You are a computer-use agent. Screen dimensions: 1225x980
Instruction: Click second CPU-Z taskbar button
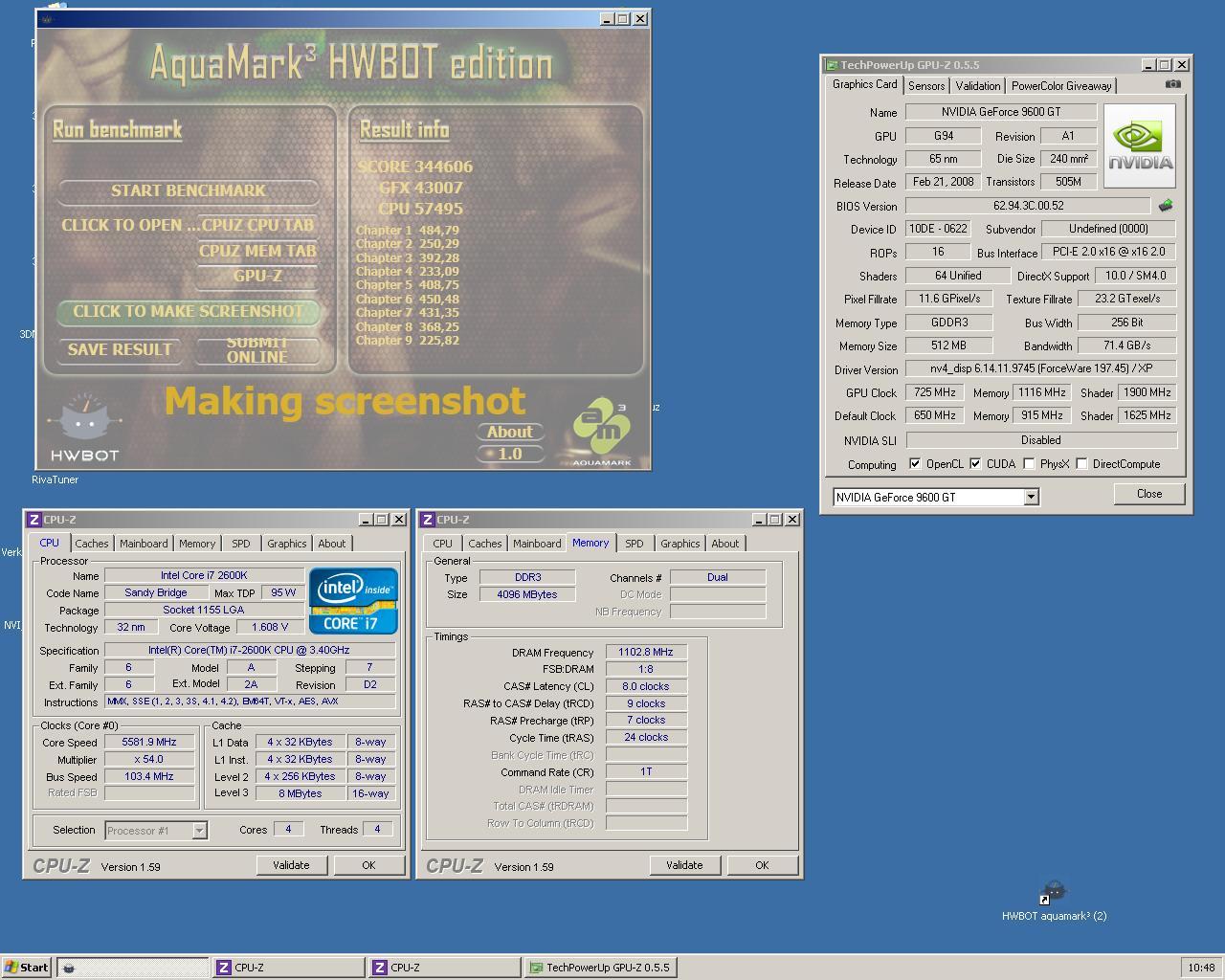(444, 968)
